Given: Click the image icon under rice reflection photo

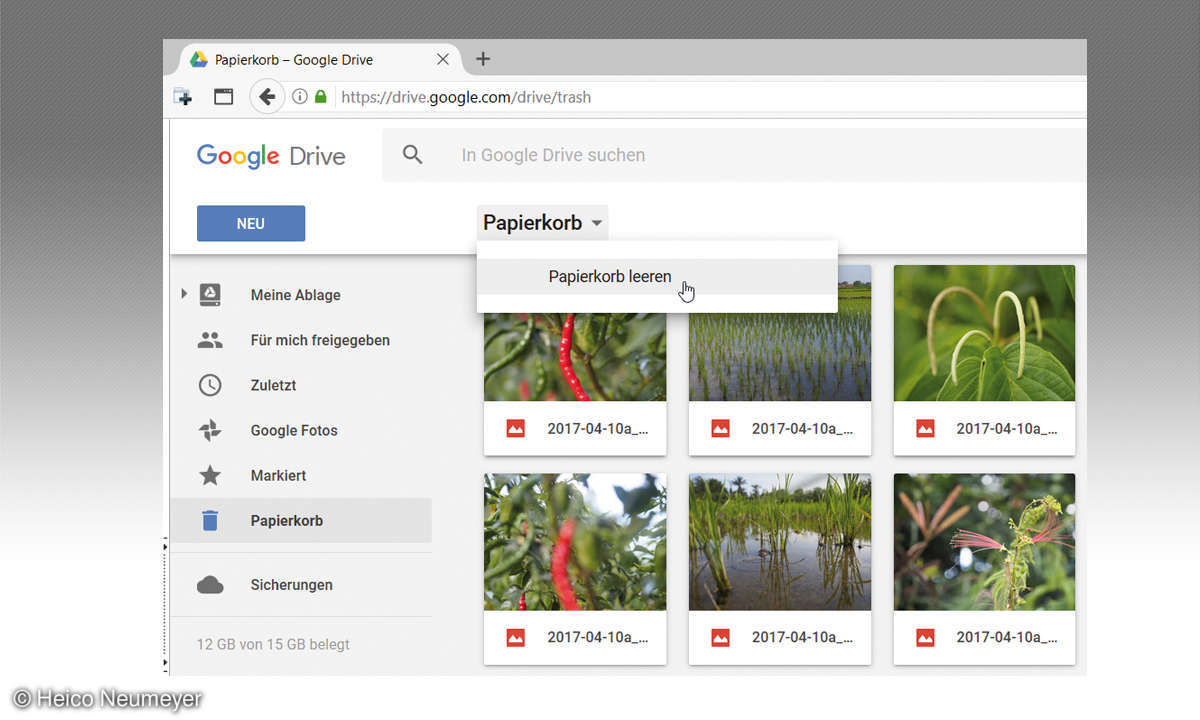Looking at the screenshot, I should 720,637.
